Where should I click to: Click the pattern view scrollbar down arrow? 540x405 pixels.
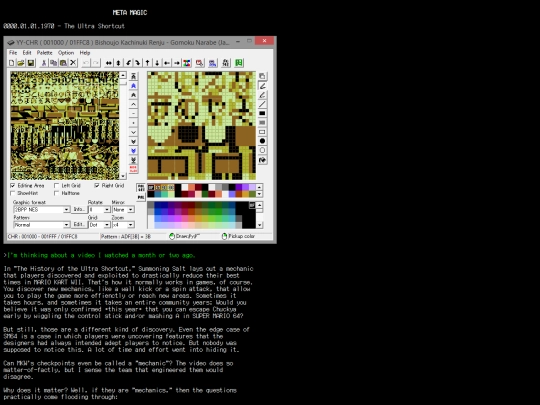(123, 176)
